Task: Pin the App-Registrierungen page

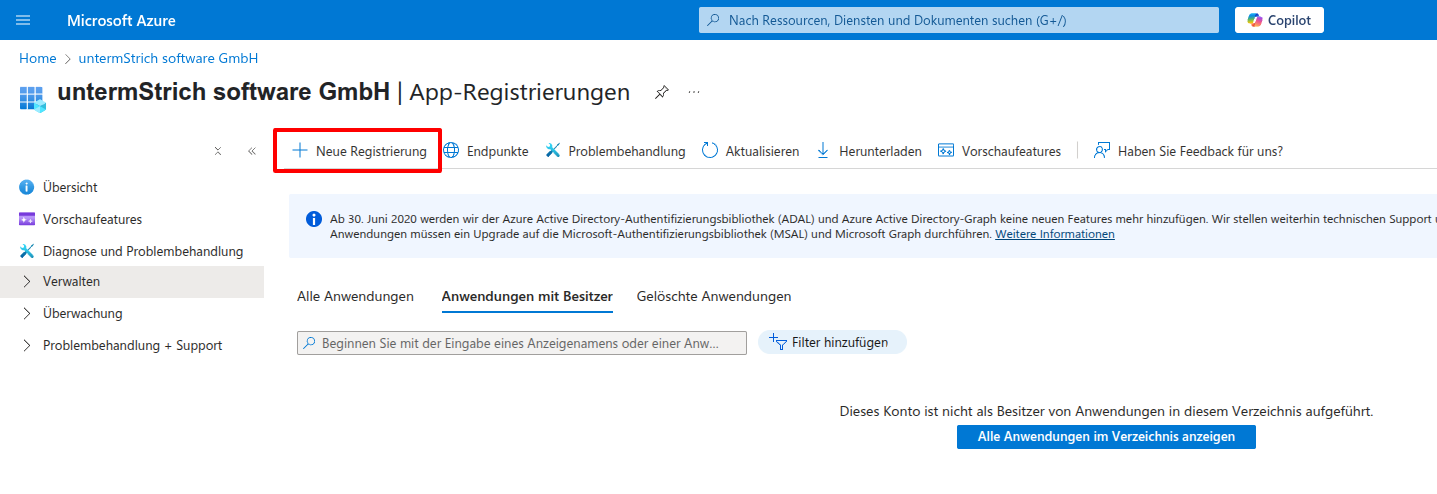Action: (661, 93)
